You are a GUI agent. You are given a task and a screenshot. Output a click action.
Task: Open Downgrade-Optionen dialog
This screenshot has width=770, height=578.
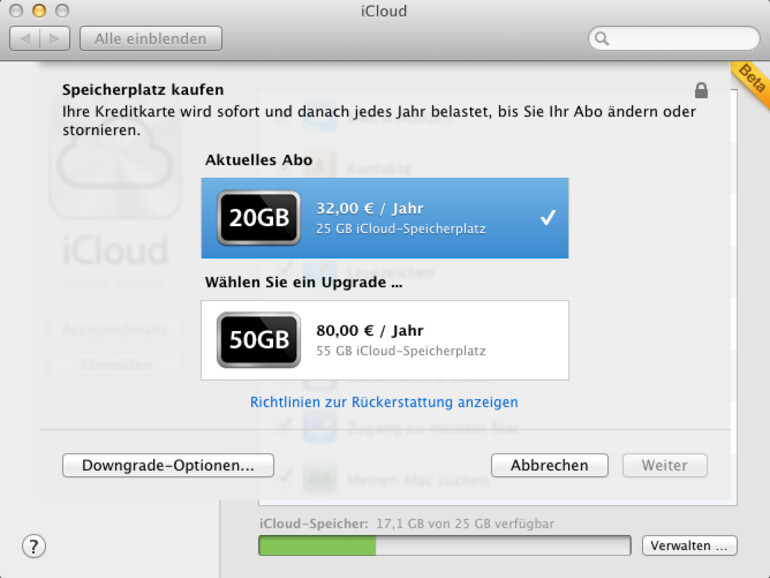pyautogui.click(x=168, y=465)
